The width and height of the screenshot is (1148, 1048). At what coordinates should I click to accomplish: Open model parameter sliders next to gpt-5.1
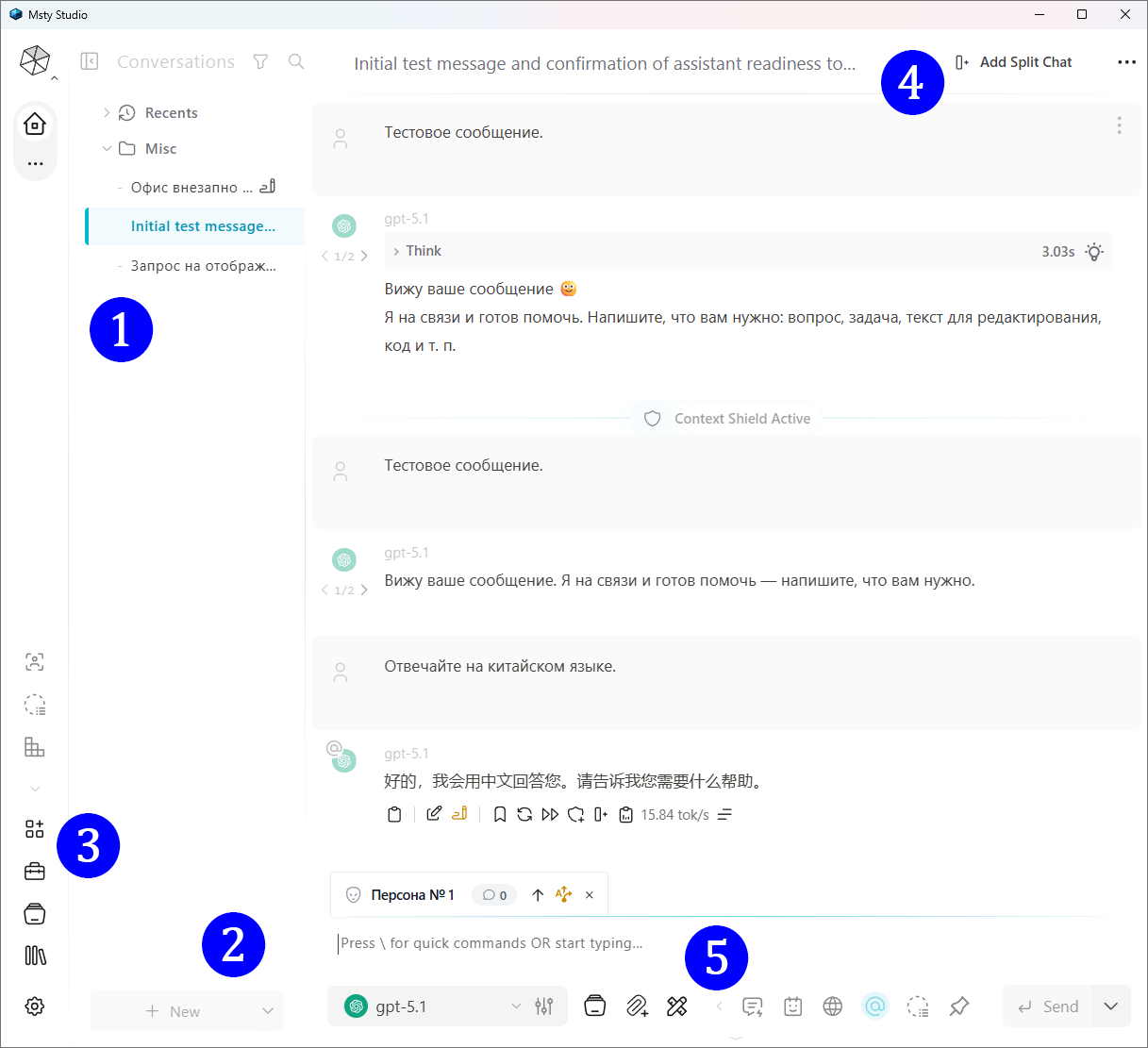(x=544, y=1006)
